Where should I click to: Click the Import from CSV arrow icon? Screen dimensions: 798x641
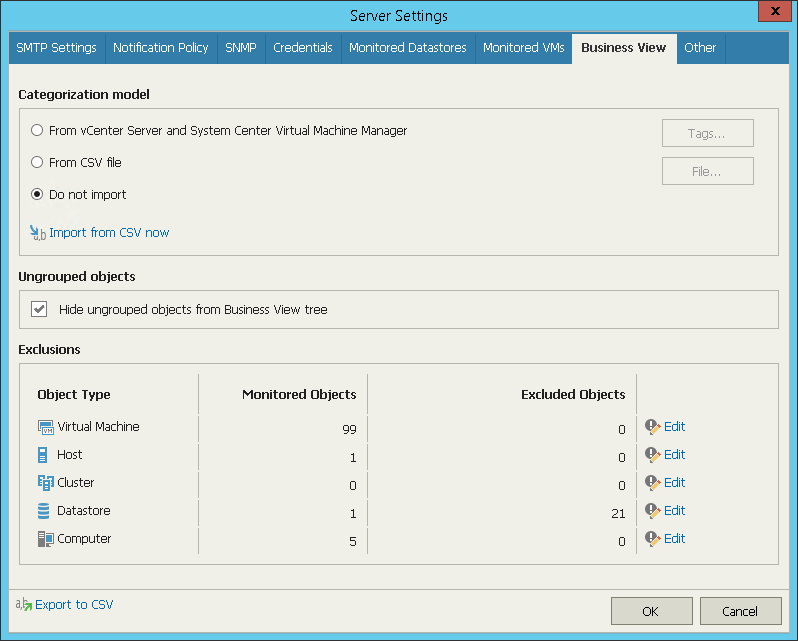point(38,233)
